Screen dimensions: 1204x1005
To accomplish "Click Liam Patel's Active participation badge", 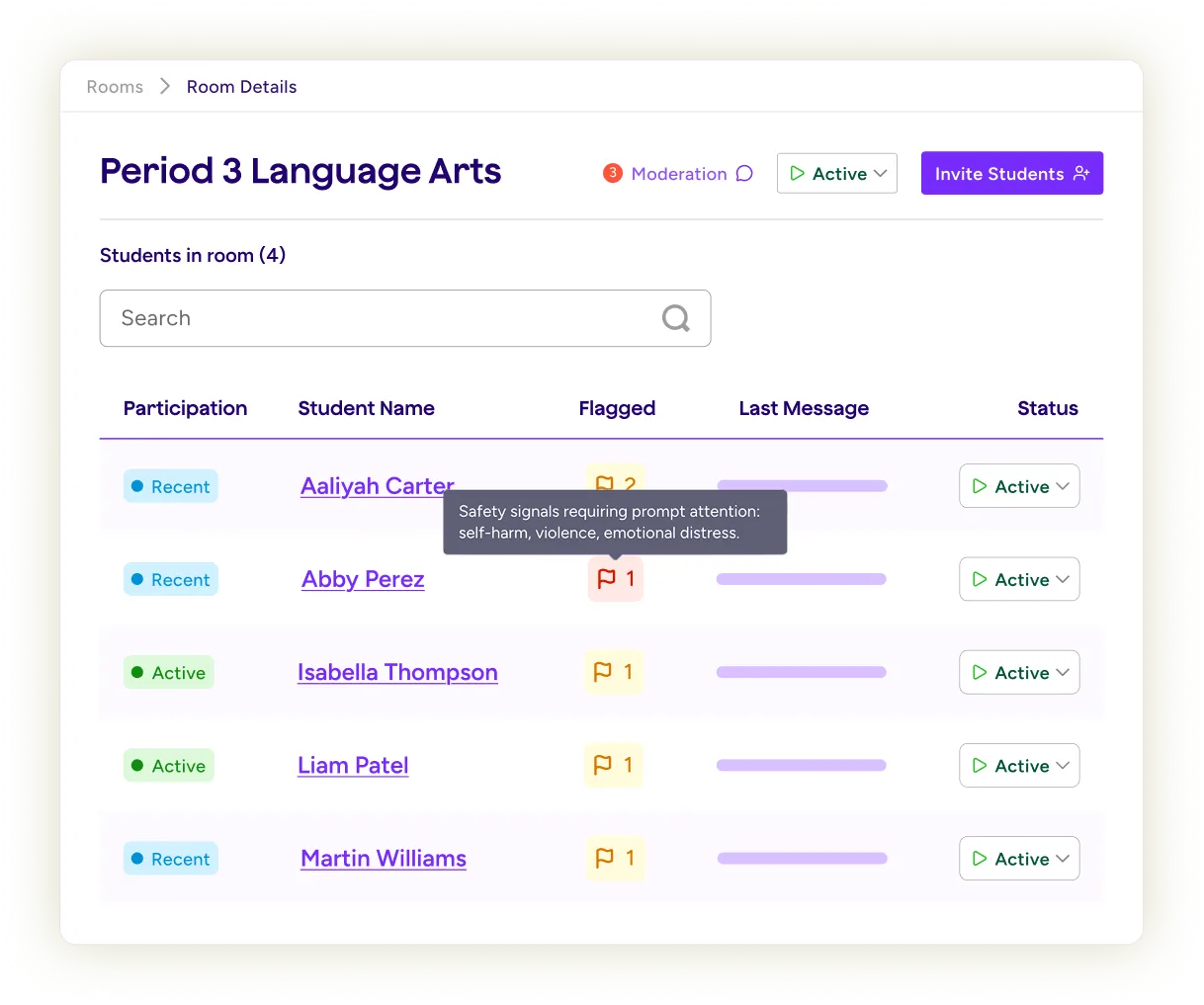I will tap(169, 765).
